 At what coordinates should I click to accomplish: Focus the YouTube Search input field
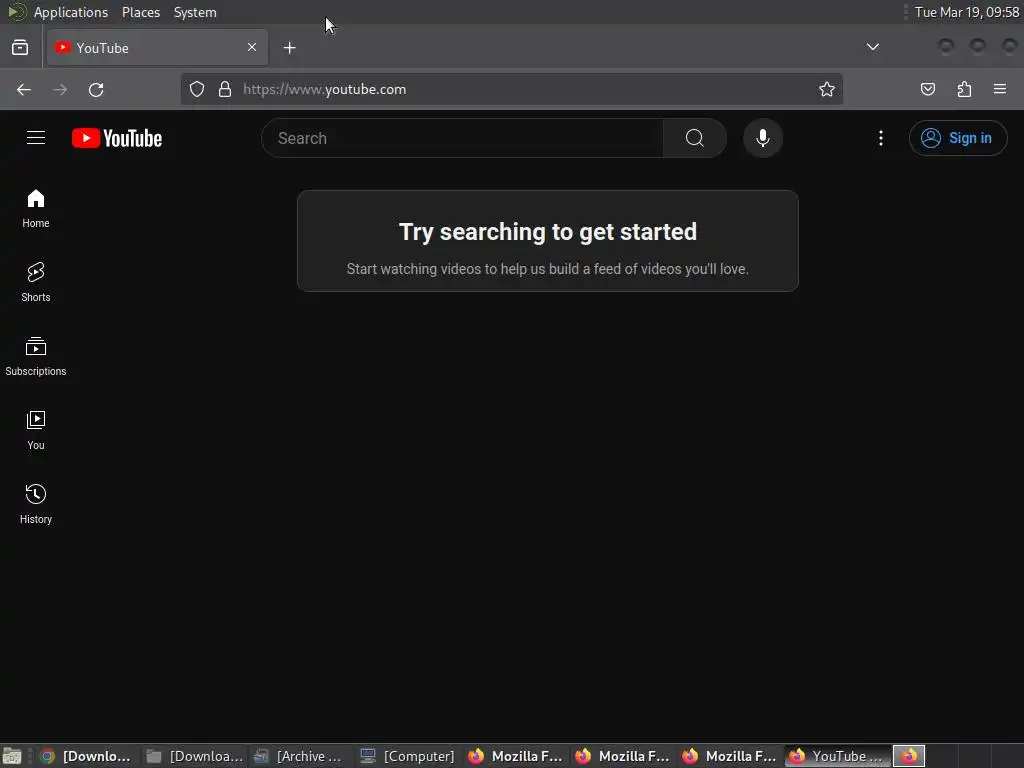[462, 138]
